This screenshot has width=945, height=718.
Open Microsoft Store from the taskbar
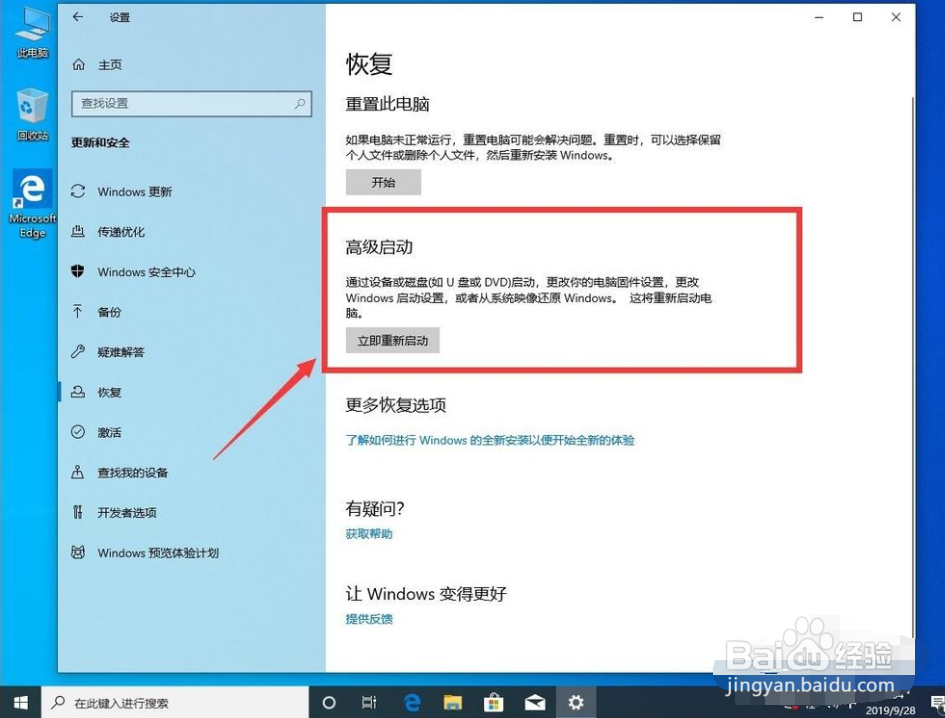[x=494, y=702]
